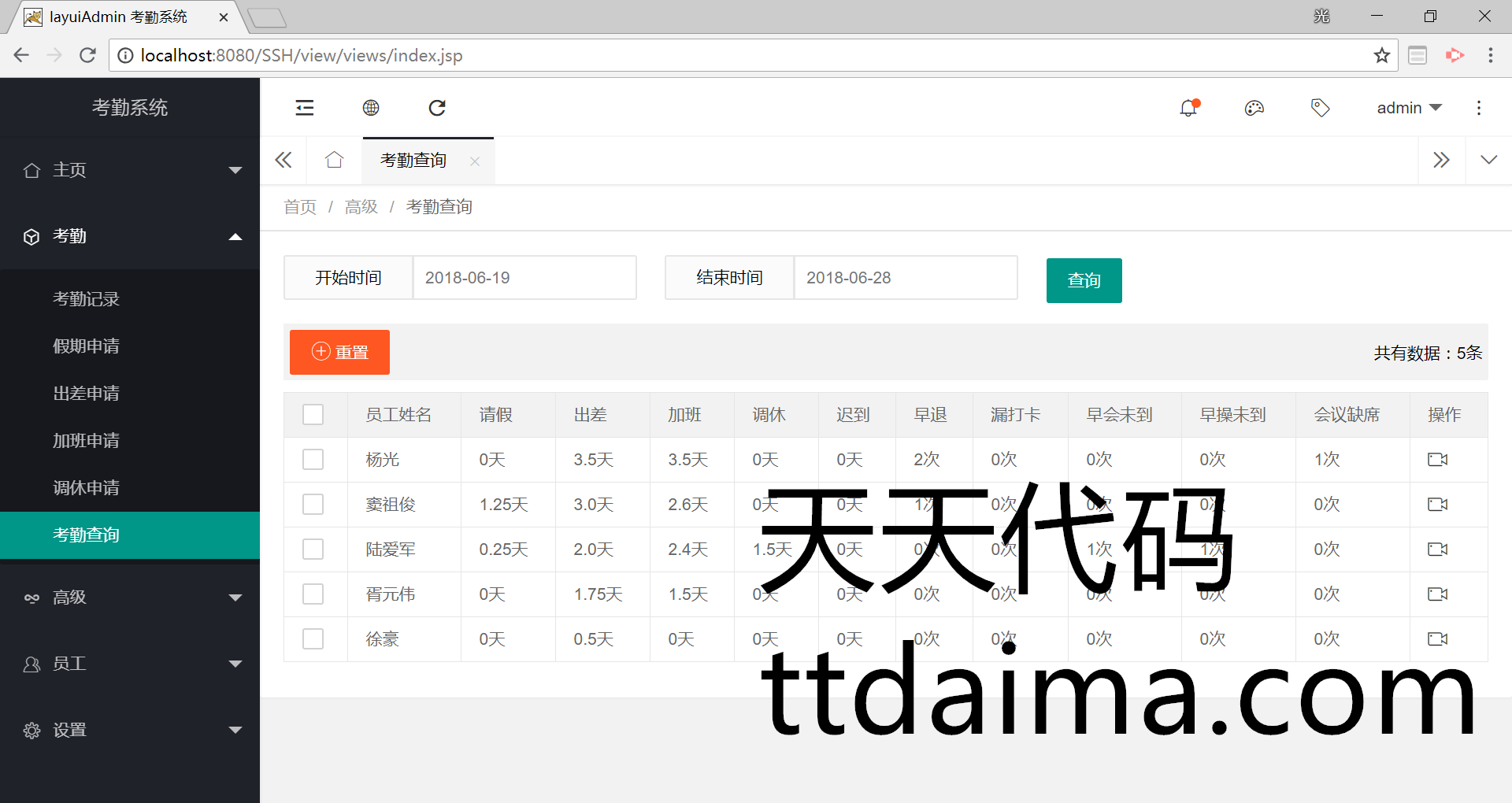Open the admin user dropdown

point(1408,108)
